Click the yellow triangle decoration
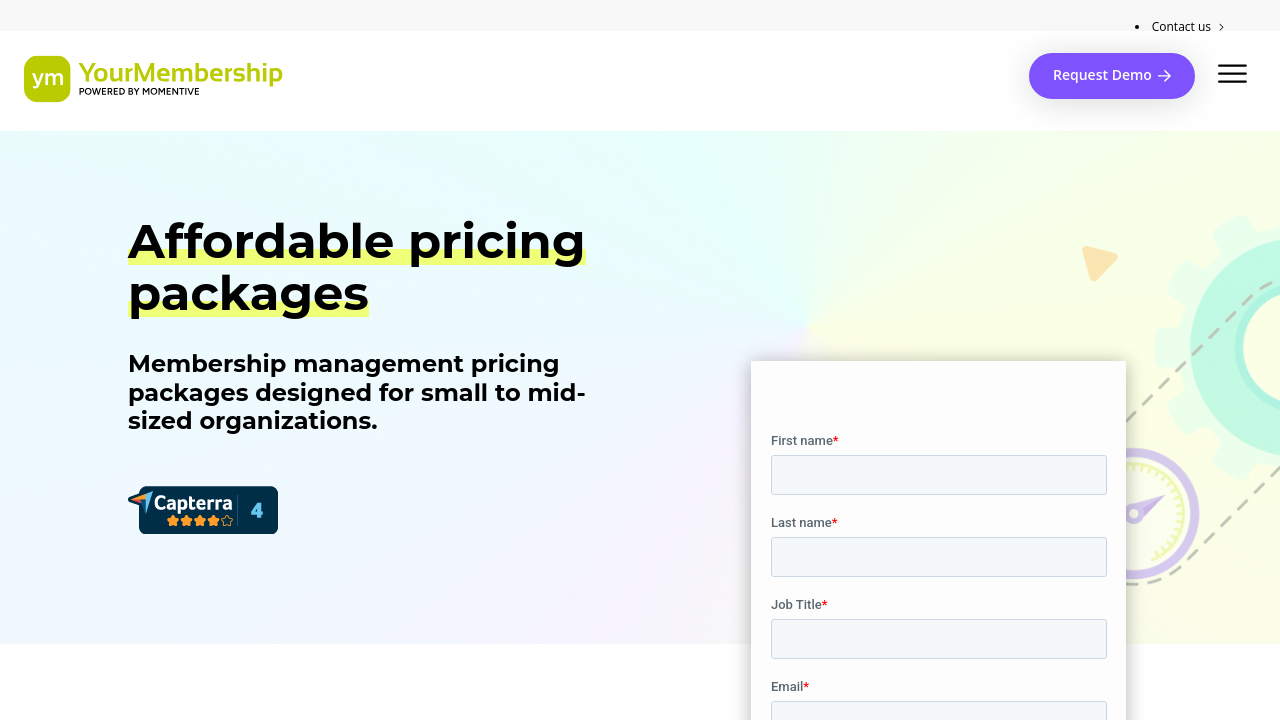 [1097, 262]
